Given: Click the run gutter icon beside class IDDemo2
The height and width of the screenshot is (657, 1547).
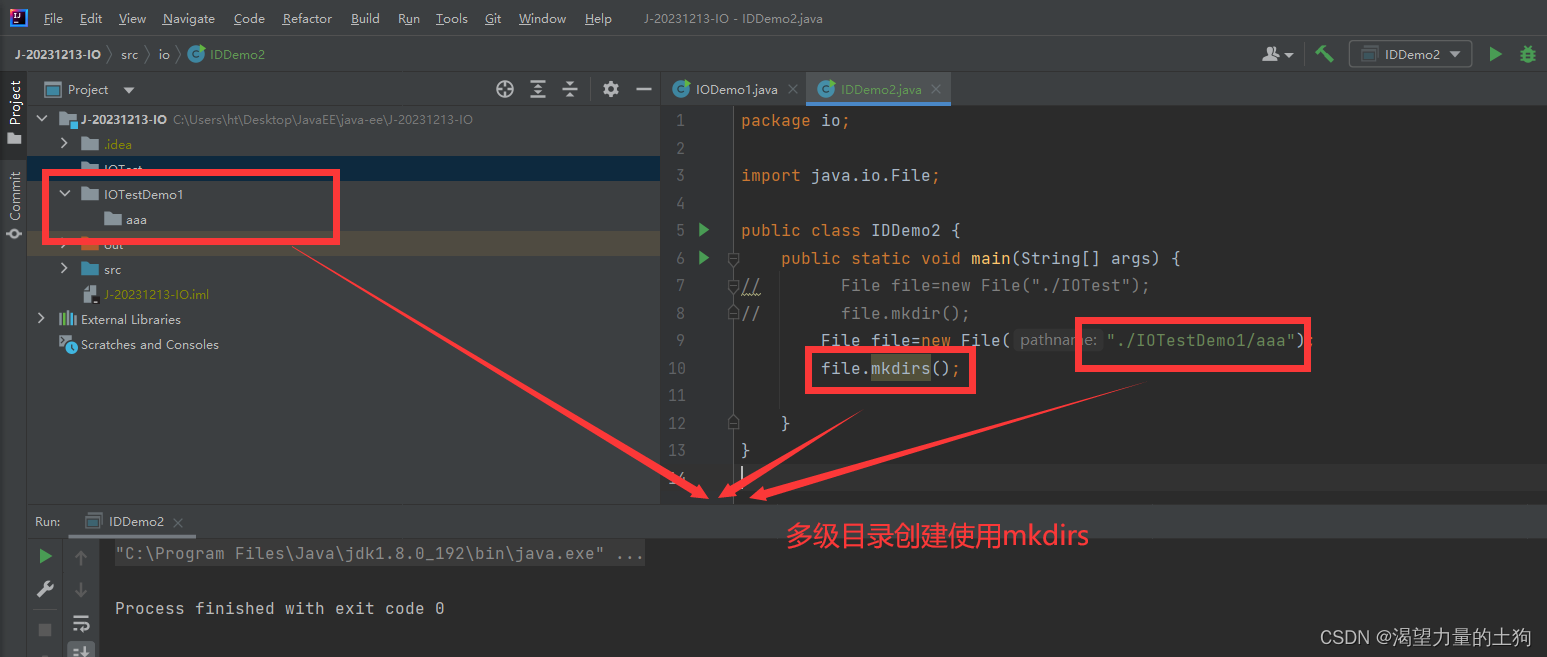Looking at the screenshot, I should point(704,230).
